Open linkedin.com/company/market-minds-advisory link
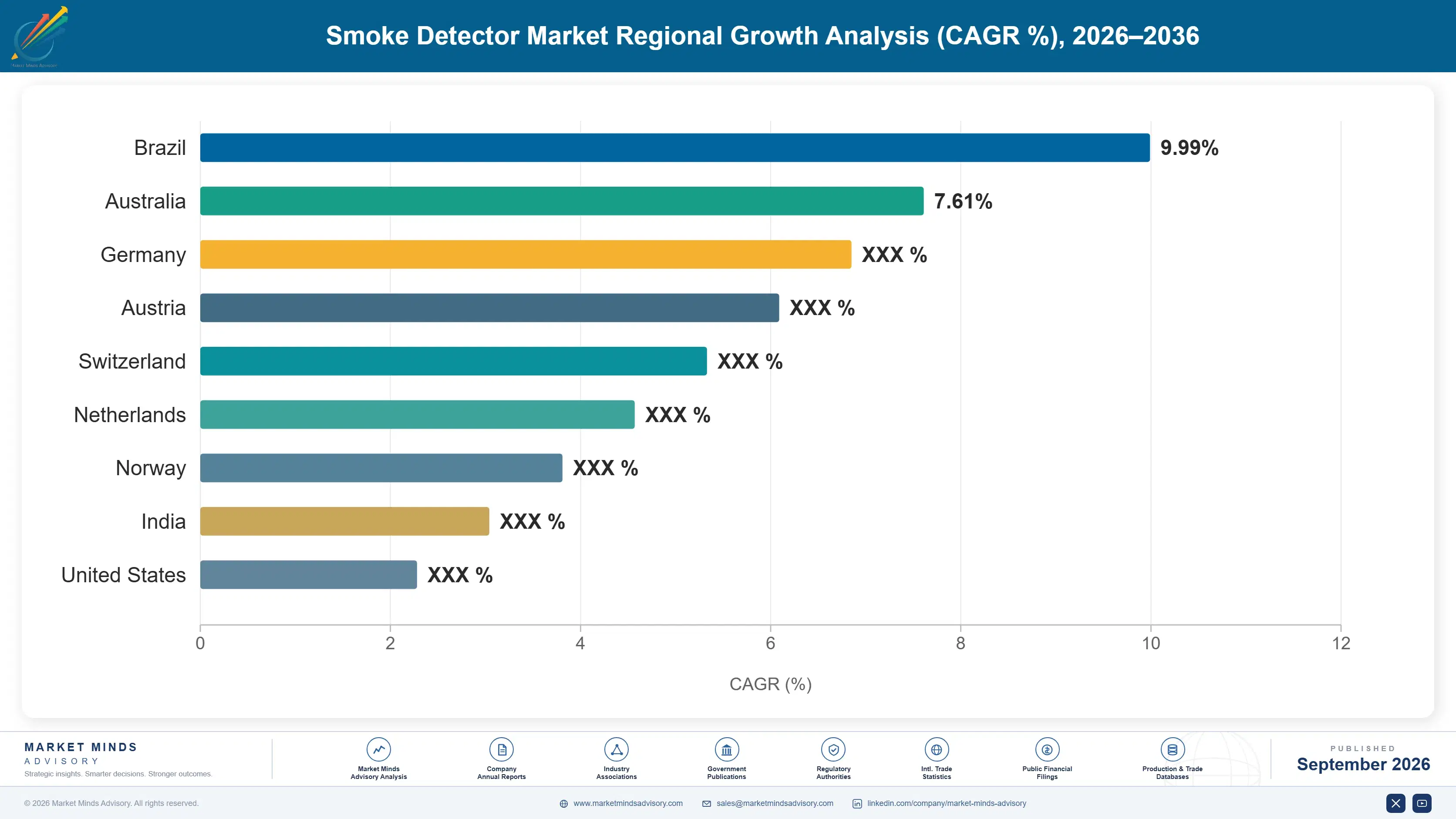Image resolution: width=1456 pixels, height=819 pixels. [x=947, y=803]
